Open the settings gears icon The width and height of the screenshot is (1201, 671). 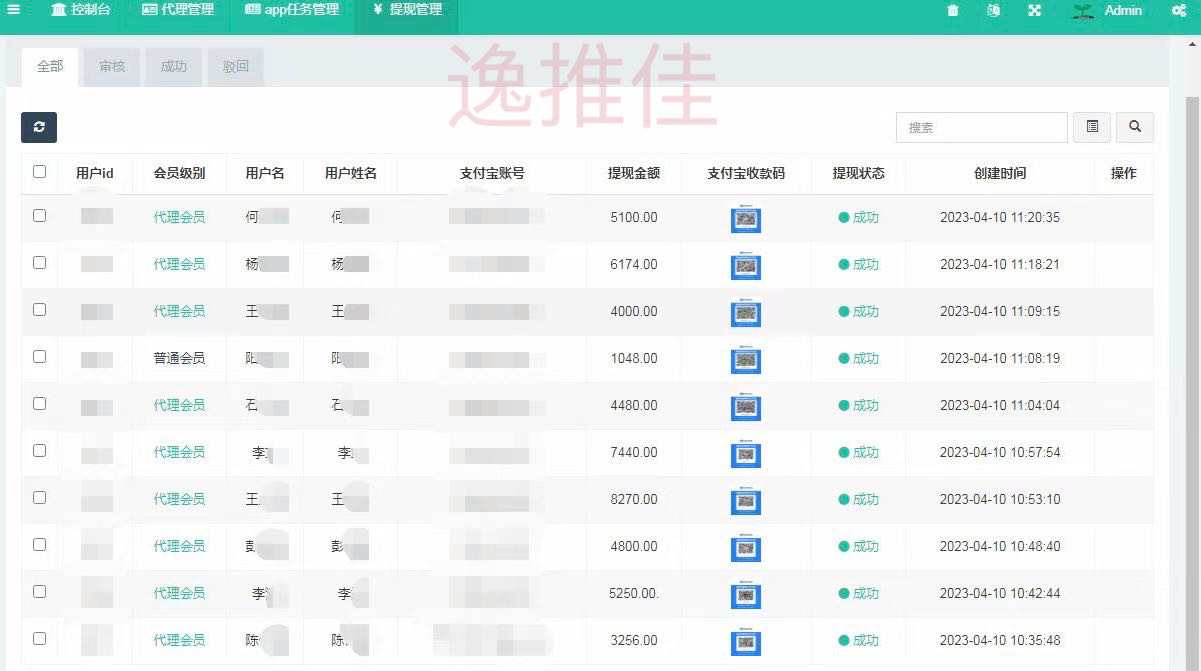pos(1178,11)
